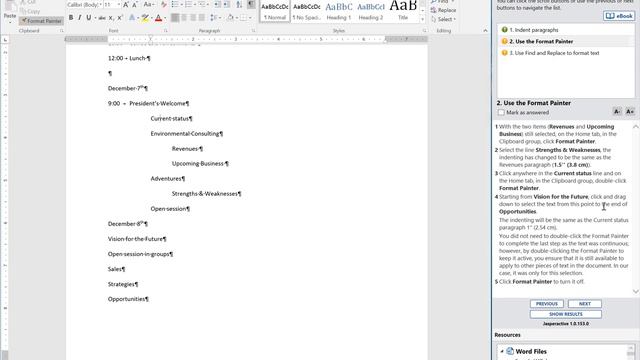The image size is (640, 360).
Task: Click the ruler tab selector
Action: (5, 40)
